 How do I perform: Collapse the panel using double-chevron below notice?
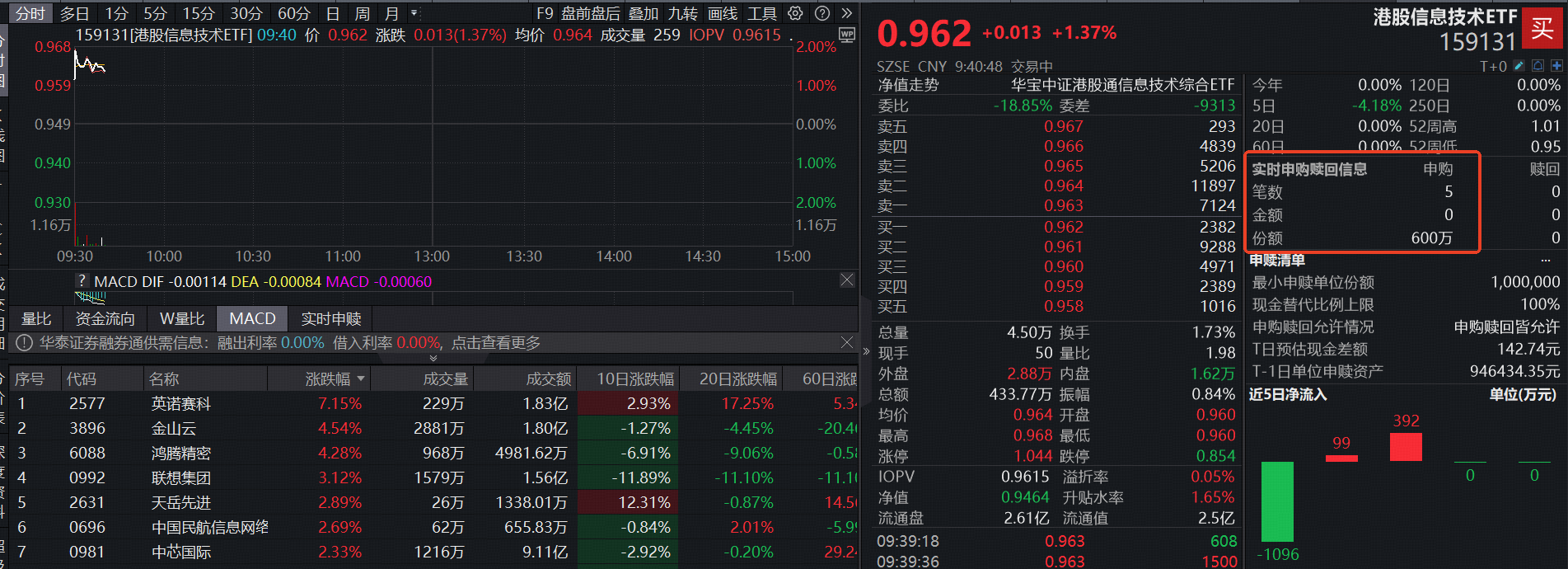pos(433,358)
